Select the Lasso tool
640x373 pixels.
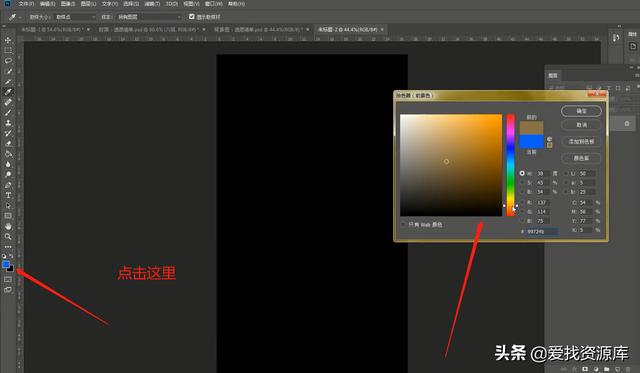[x=8, y=61]
